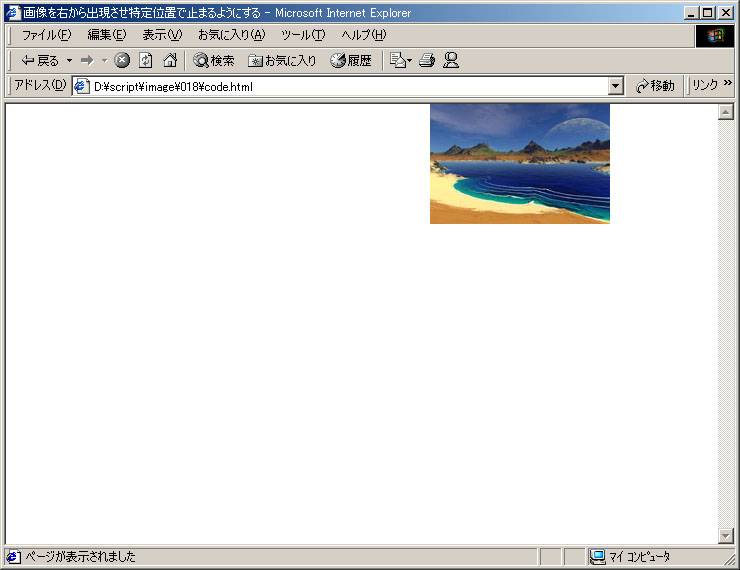Click the scrollbar up arrow
Image resolution: width=740 pixels, height=570 pixels.
click(725, 112)
